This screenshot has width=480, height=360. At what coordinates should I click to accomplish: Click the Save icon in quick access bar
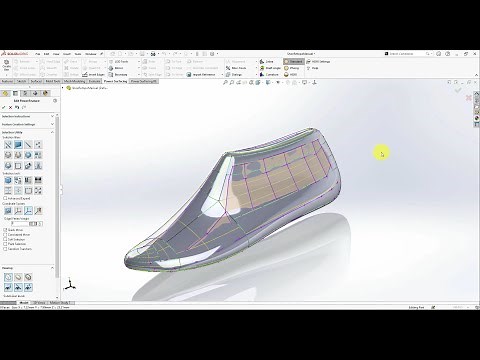click(x=142, y=54)
